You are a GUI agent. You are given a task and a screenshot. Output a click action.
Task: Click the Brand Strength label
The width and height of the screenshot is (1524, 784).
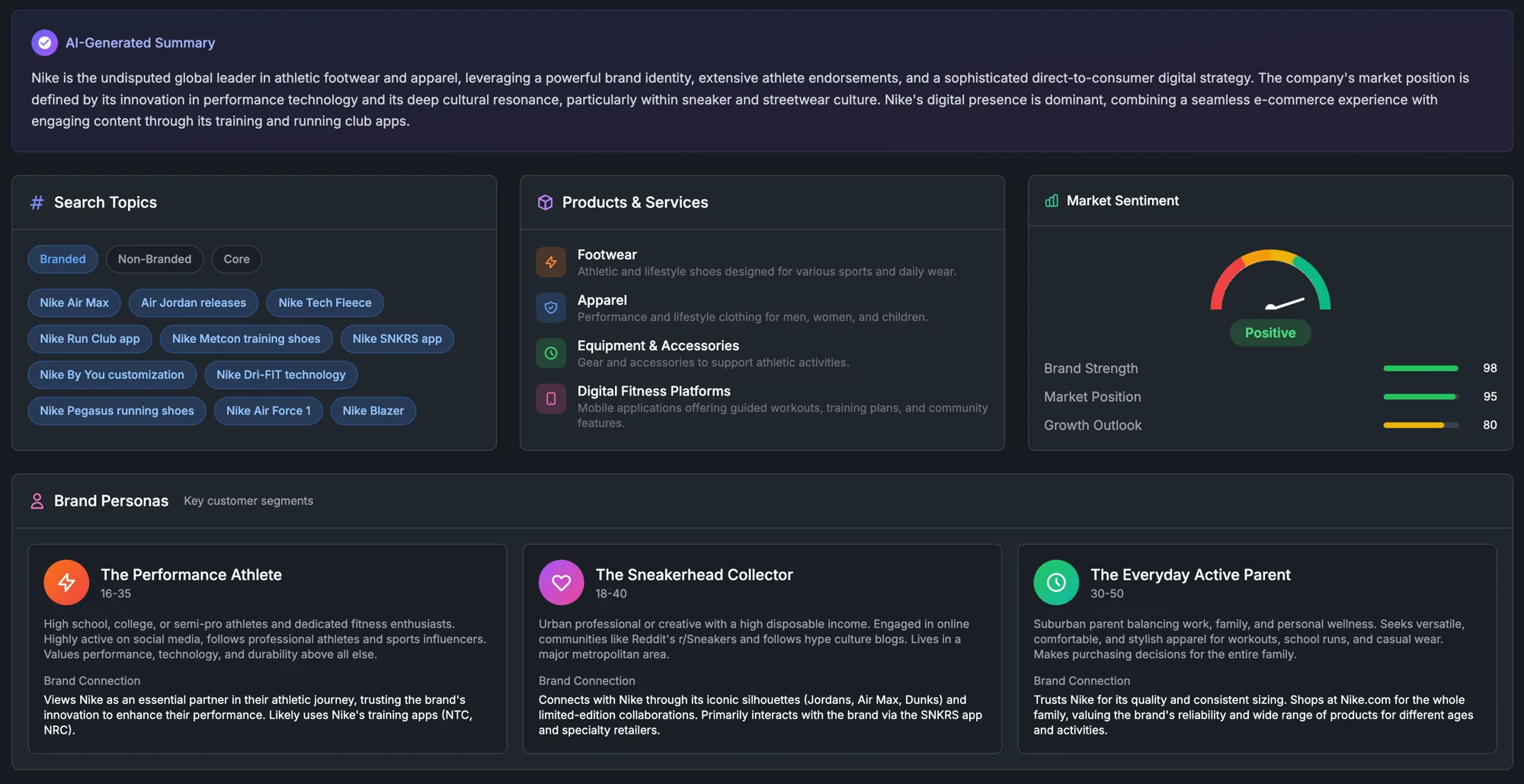(x=1090, y=369)
